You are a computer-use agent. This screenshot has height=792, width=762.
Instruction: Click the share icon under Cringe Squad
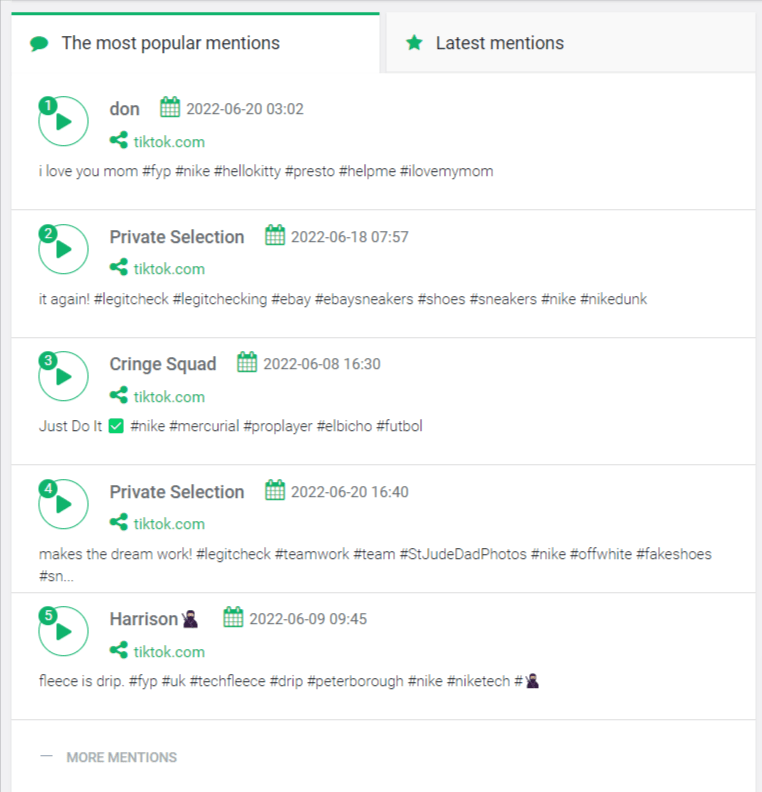pos(119,396)
